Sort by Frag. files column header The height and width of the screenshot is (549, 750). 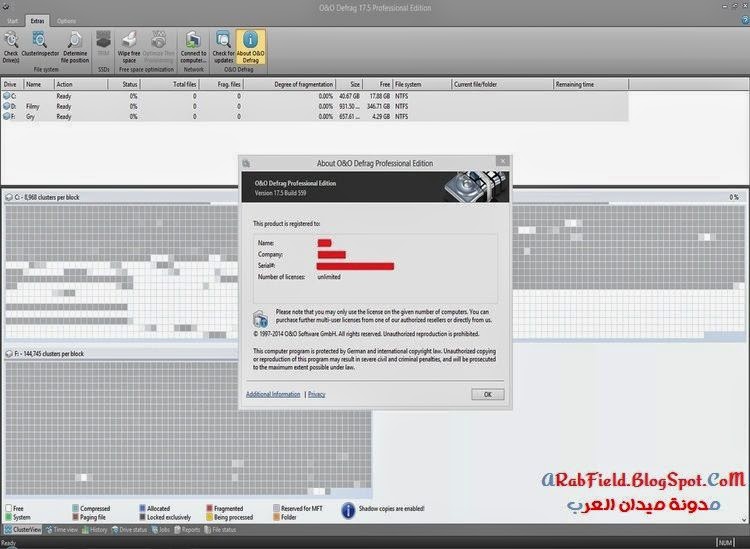[221, 85]
